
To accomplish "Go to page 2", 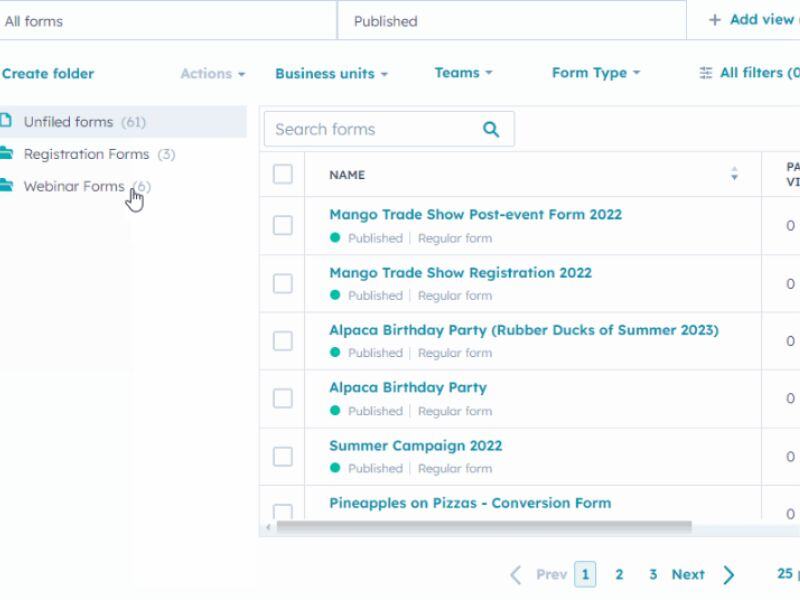I will 619,574.
